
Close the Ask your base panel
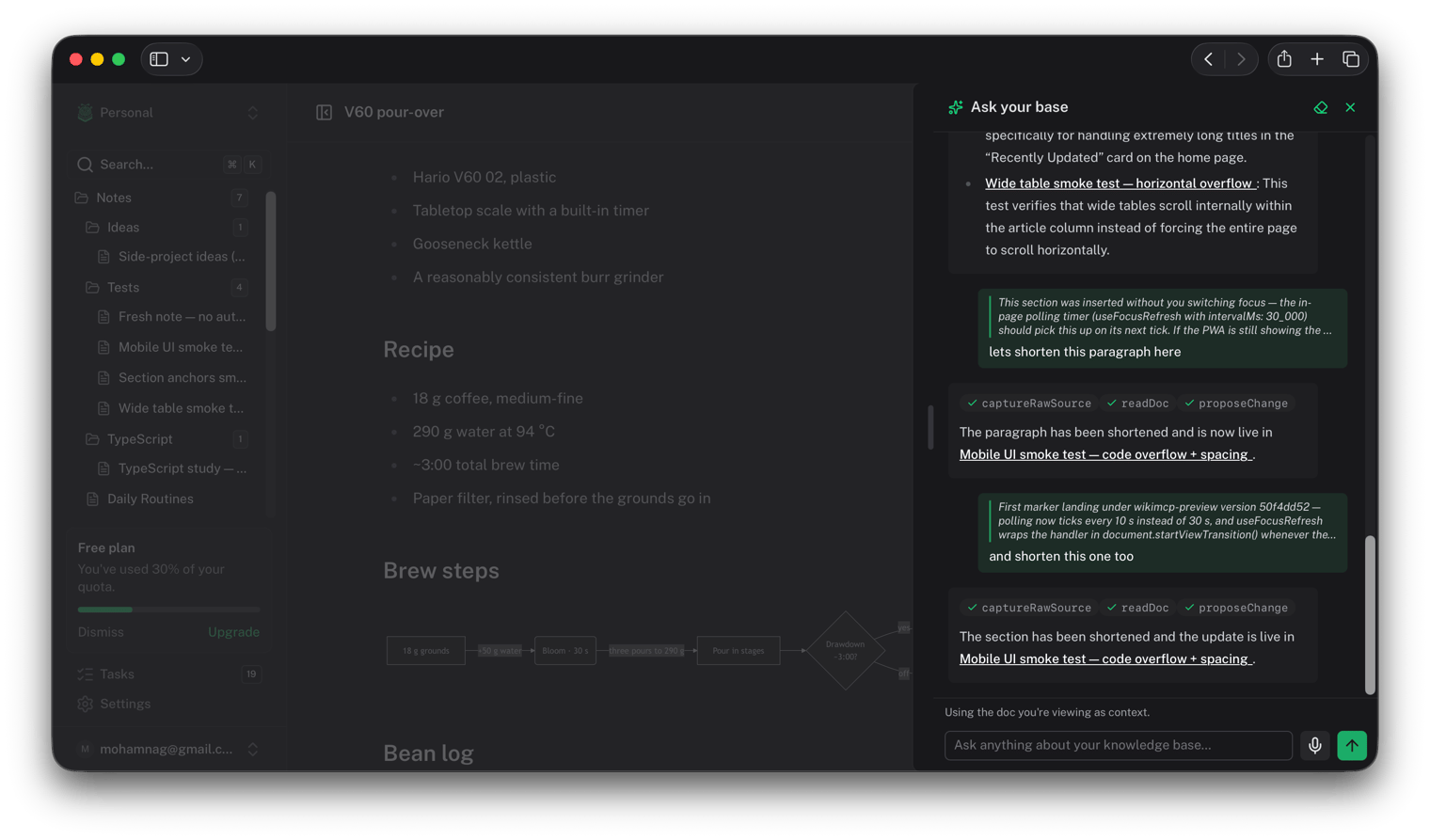[1350, 107]
